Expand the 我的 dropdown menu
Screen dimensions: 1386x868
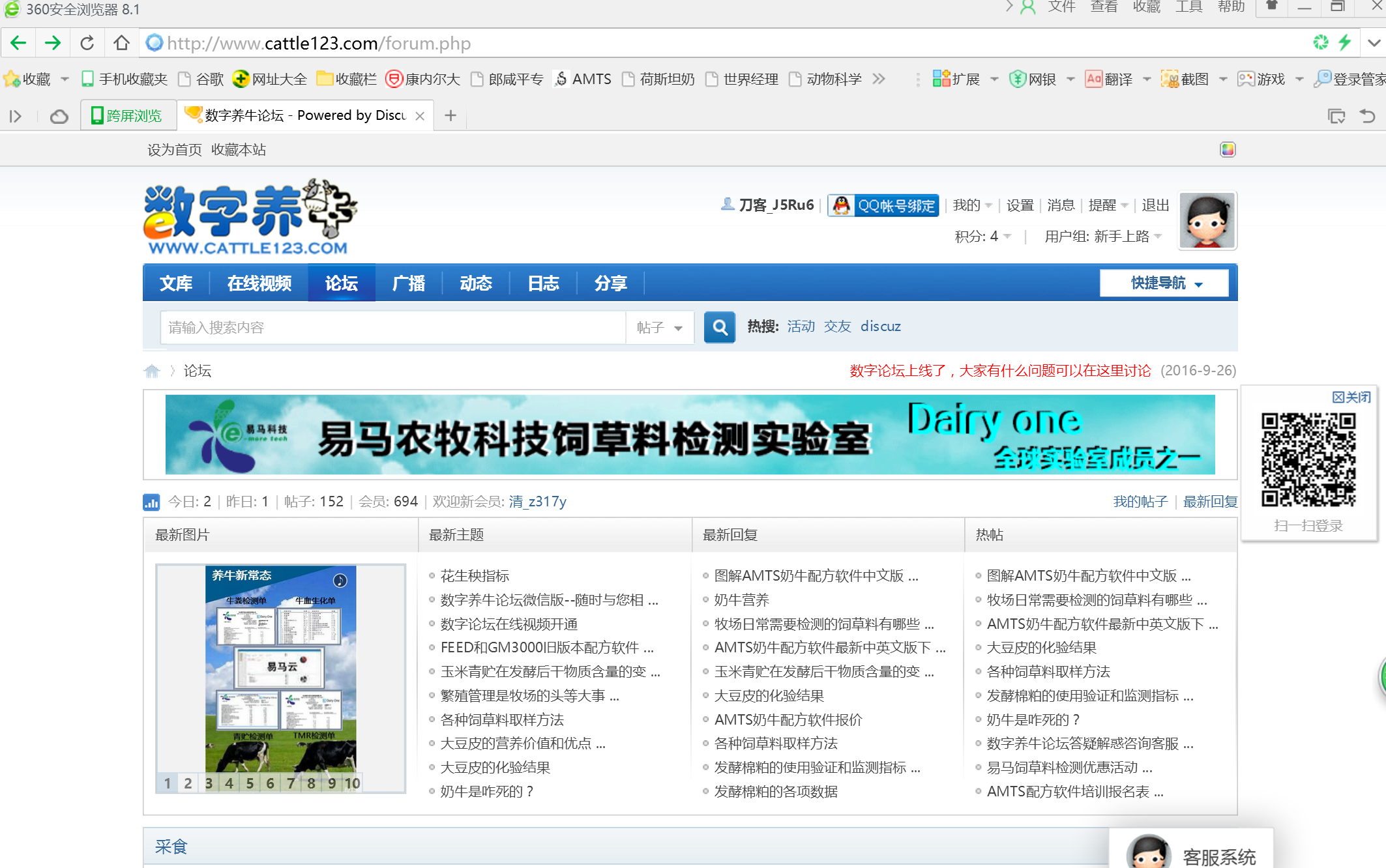972,205
